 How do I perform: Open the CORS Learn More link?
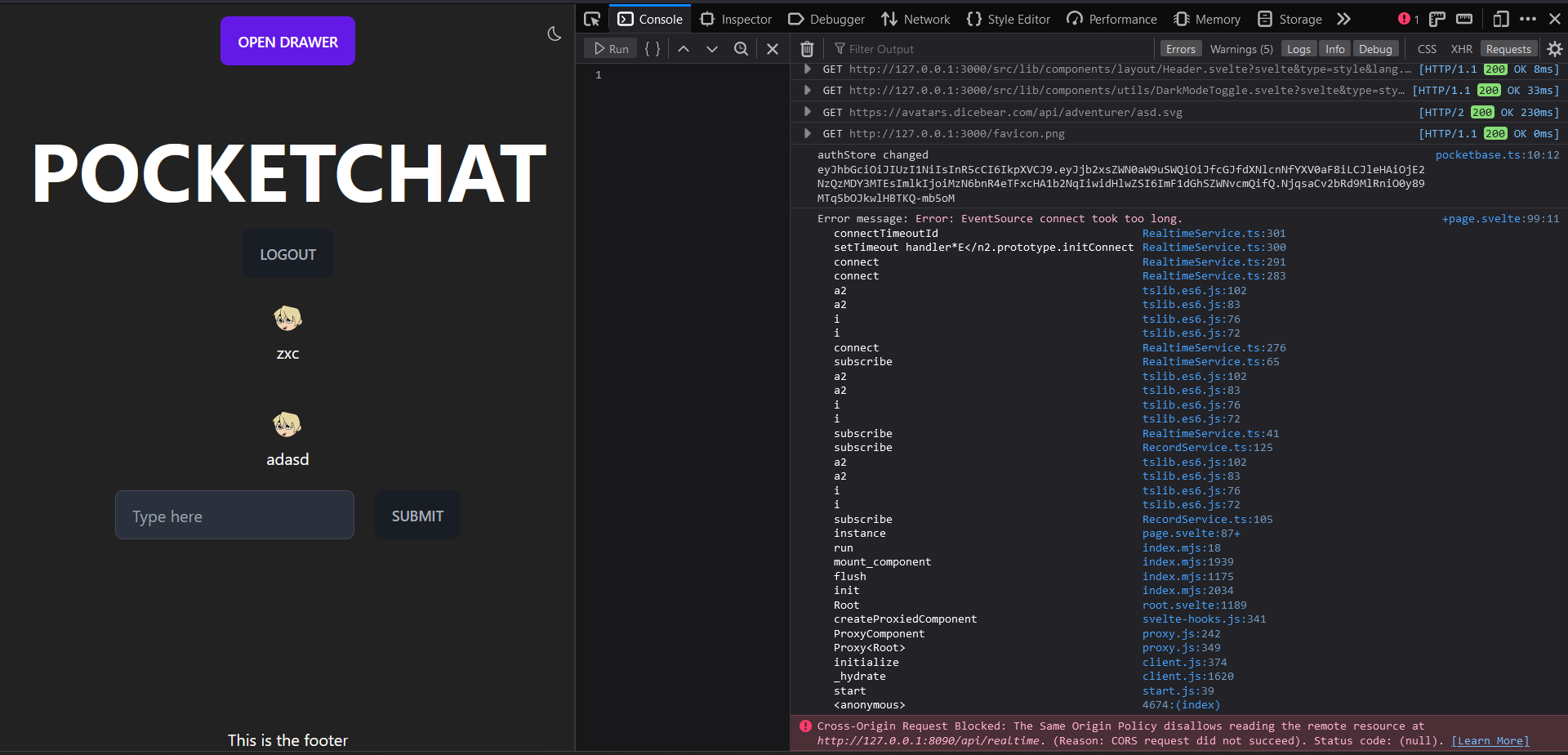coord(1490,740)
